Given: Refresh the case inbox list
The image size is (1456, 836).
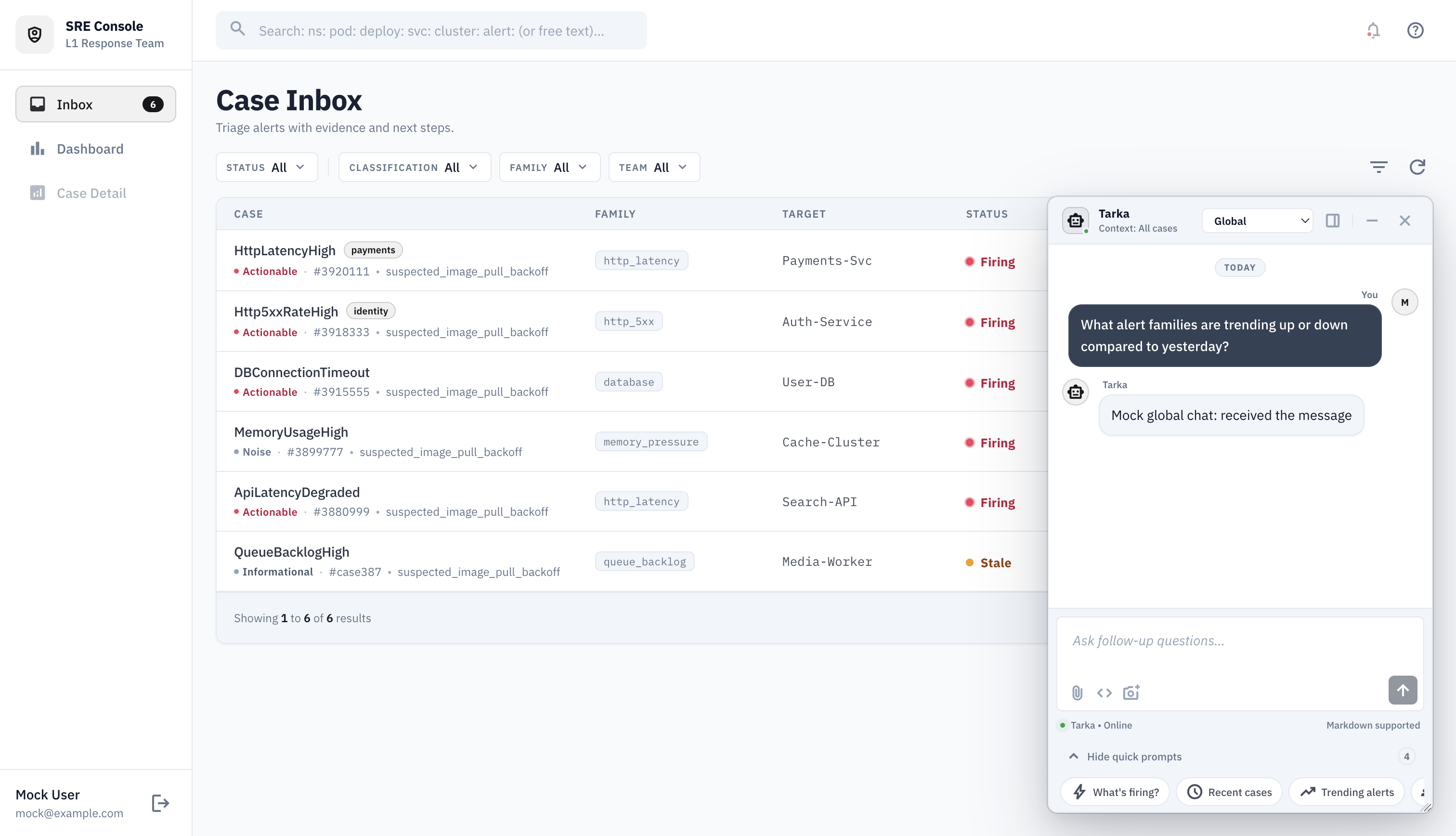Looking at the screenshot, I should pos(1417,167).
